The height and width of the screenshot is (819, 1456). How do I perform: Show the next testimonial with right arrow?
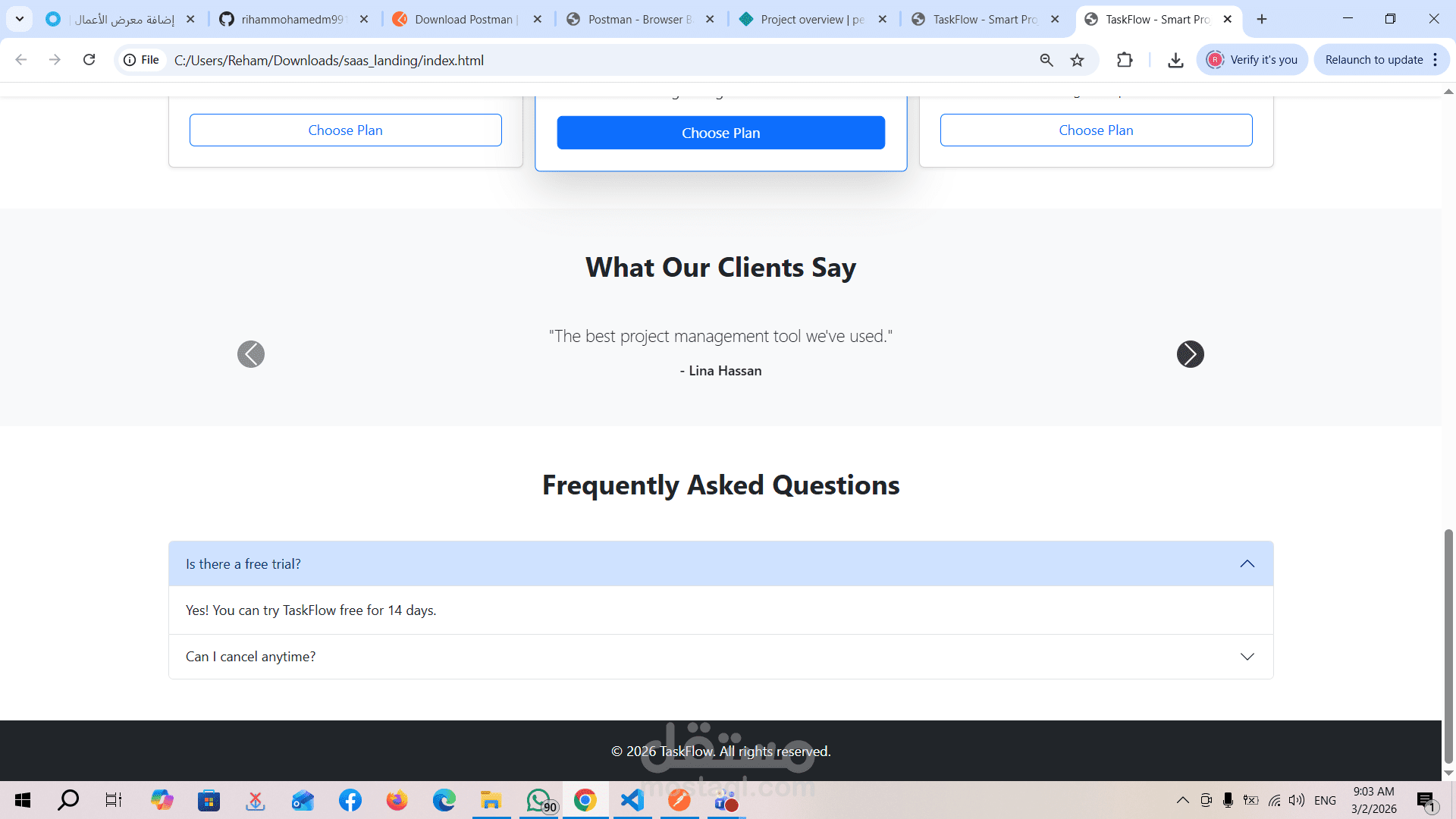pyautogui.click(x=1190, y=354)
